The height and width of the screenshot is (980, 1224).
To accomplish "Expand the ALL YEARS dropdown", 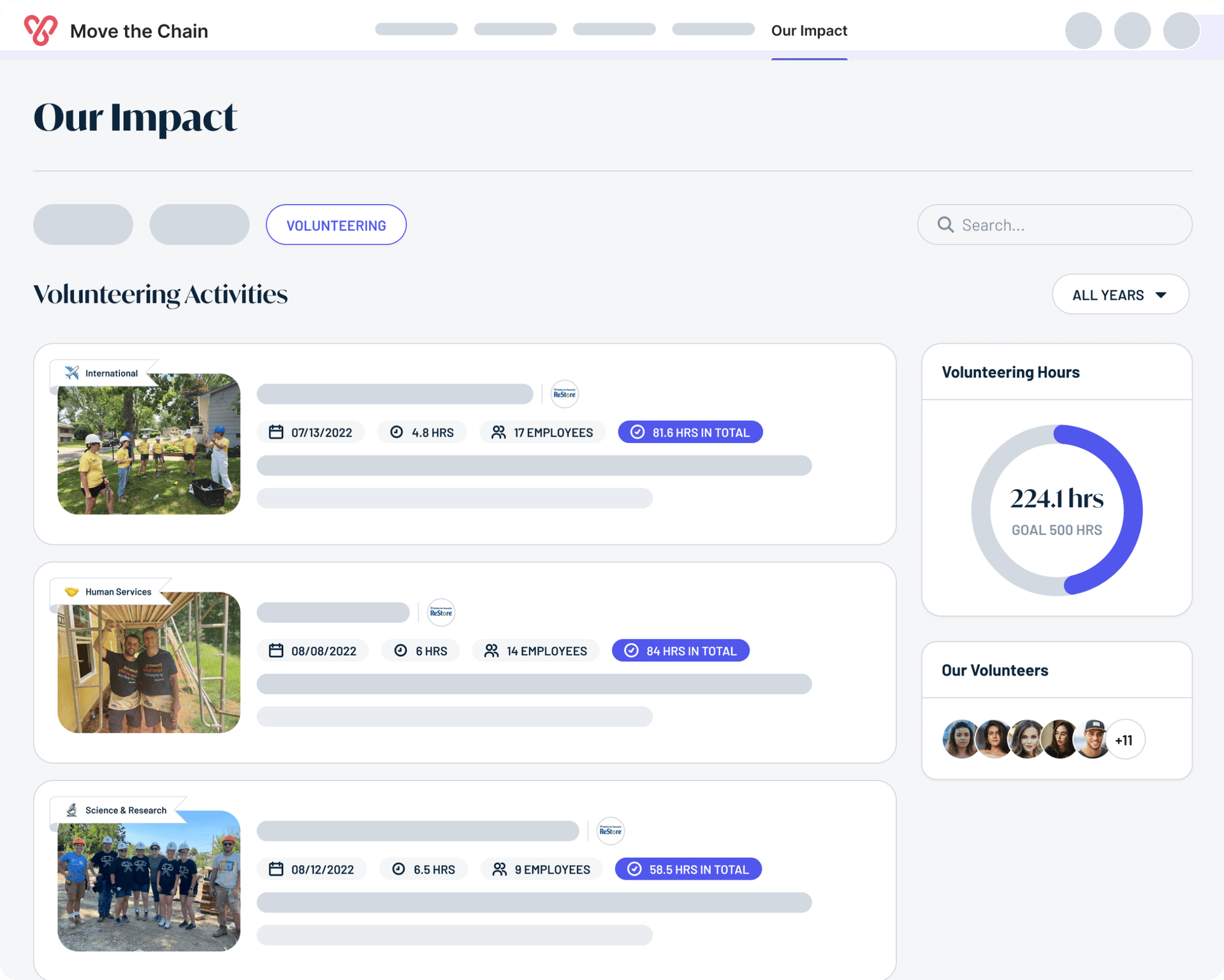I will click(1120, 295).
